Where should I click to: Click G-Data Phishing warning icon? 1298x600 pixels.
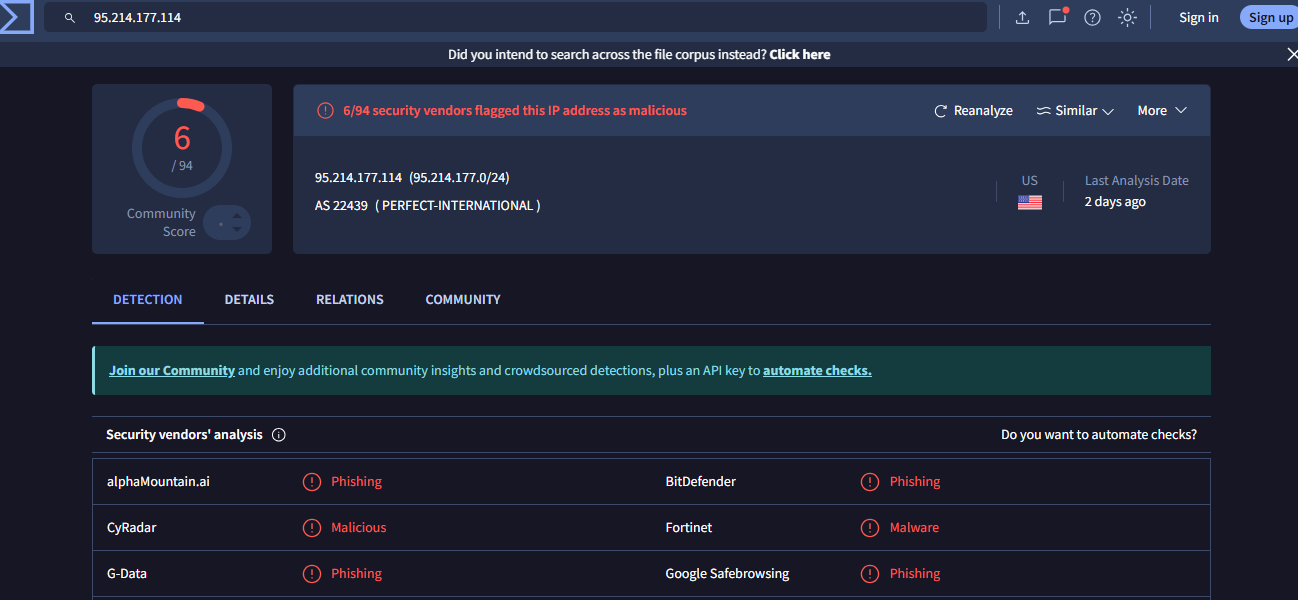(x=312, y=574)
